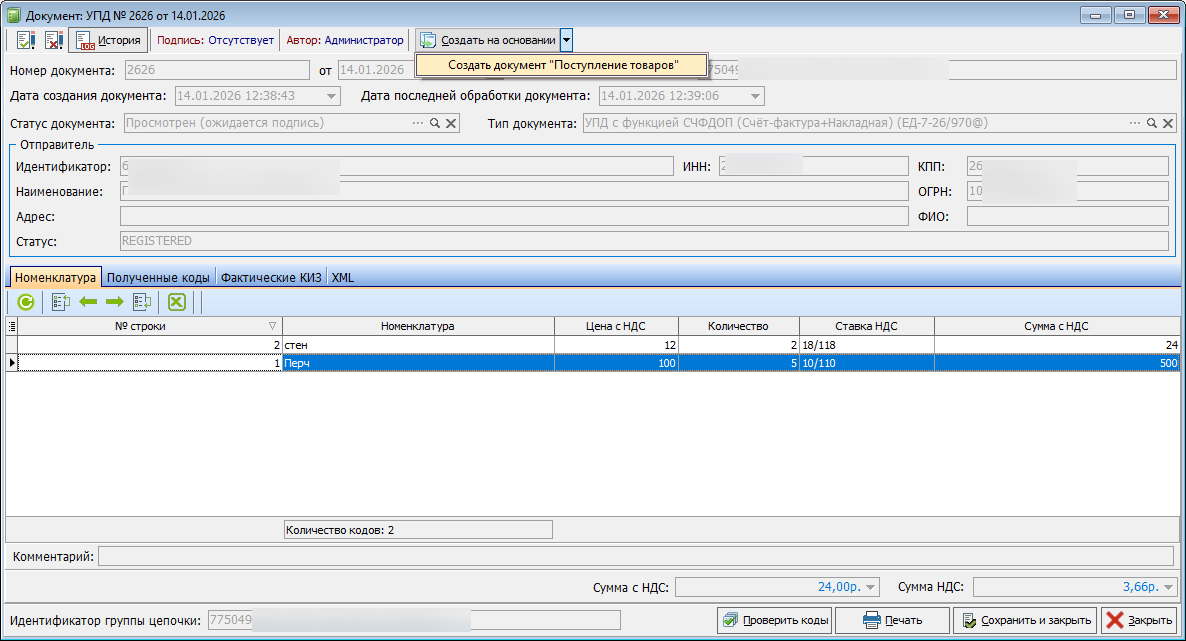Click the green right arrow icon
Screen dimensions: 1186x641
114,301
